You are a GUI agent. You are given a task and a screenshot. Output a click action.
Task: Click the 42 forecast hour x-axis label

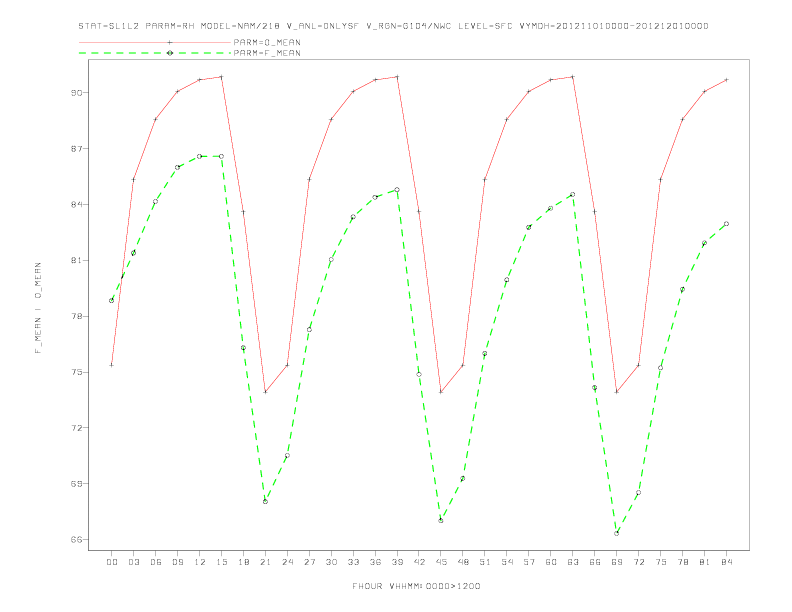[419, 562]
